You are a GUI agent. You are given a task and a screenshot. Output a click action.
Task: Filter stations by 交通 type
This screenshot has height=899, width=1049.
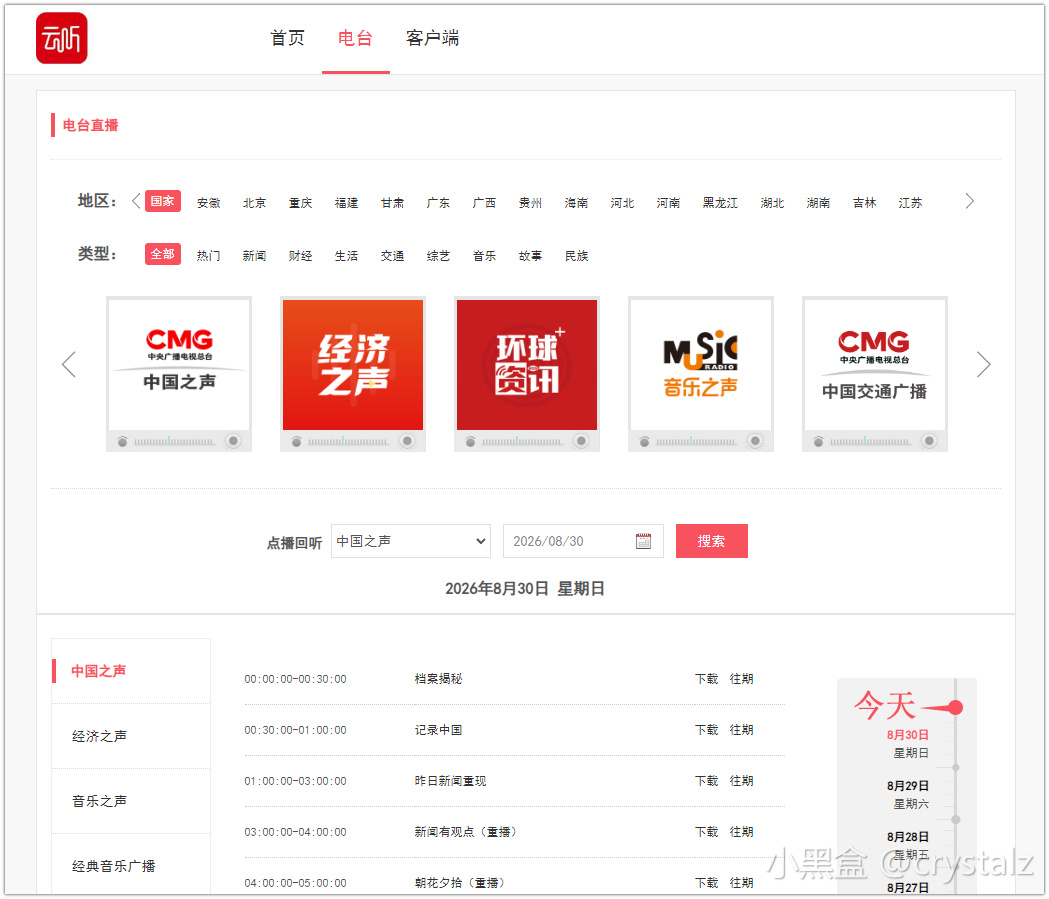(393, 256)
